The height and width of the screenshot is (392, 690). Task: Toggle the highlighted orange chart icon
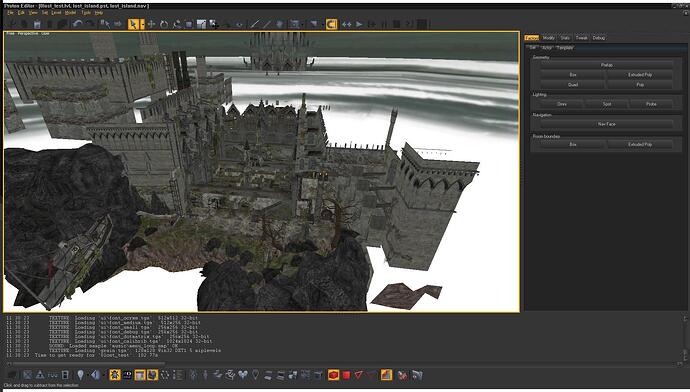pyautogui.click(x=386, y=375)
